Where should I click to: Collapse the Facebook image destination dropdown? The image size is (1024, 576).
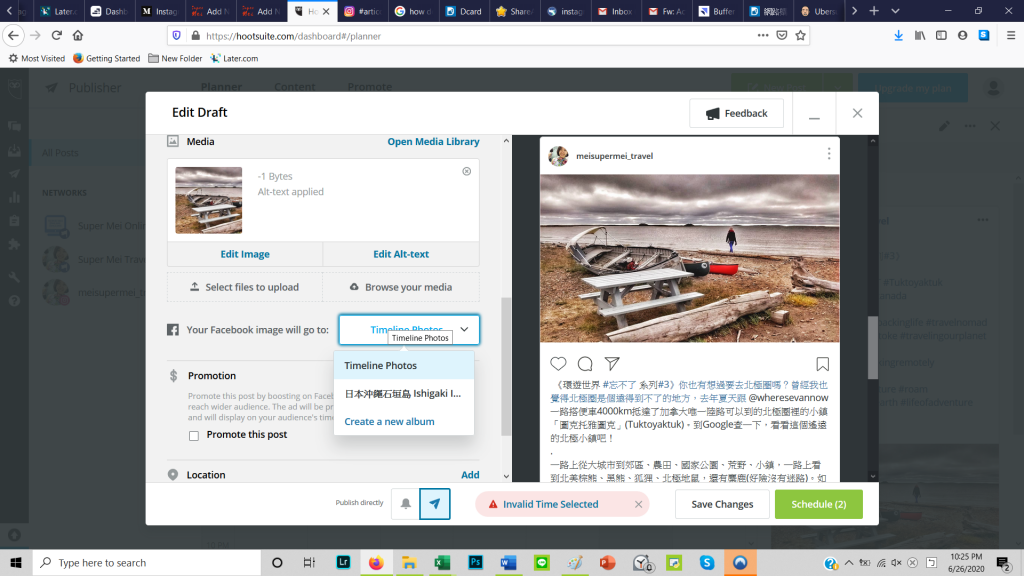click(x=464, y=330)
